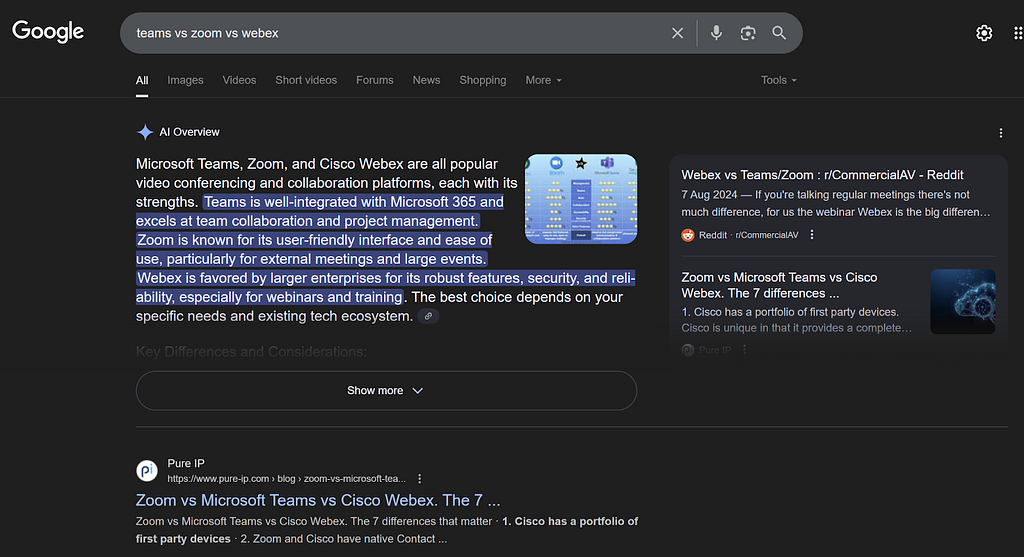Click the Pure IP site name

pos(186,463)
